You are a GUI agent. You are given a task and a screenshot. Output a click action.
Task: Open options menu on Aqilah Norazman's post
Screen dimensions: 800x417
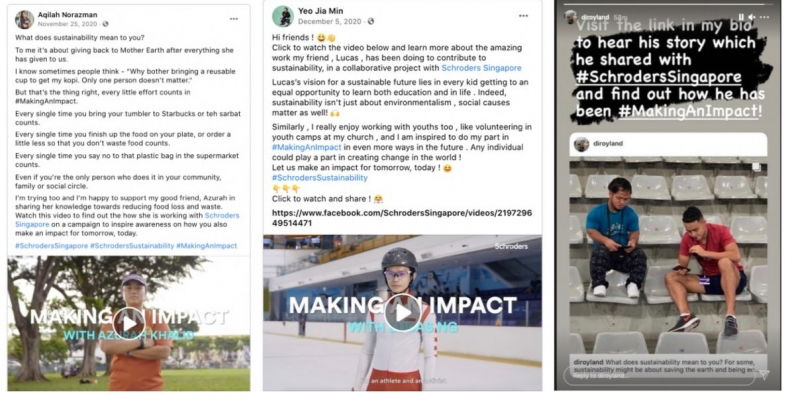click(234, 19)
